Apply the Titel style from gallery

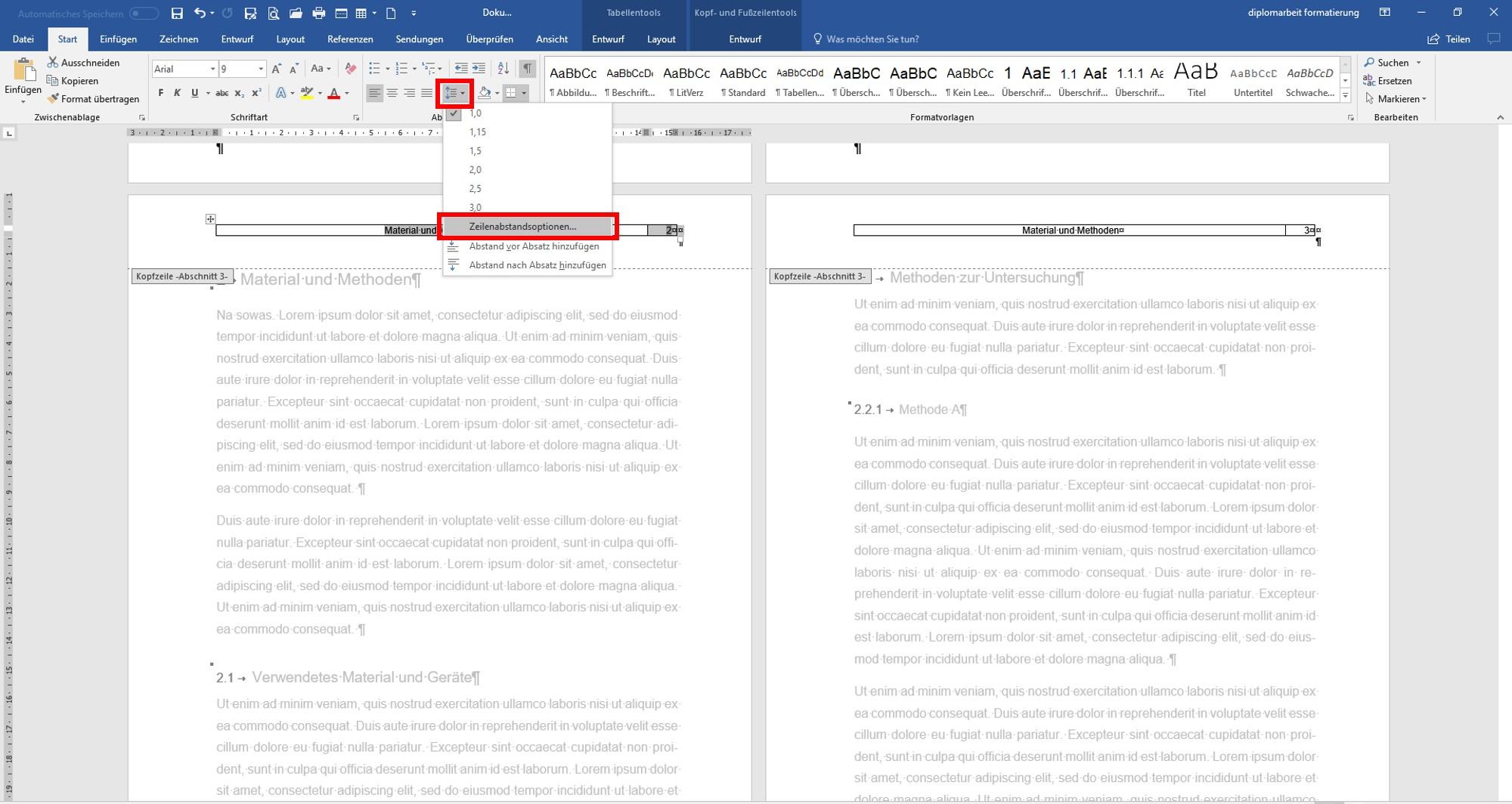click(x=1196, y=79)
